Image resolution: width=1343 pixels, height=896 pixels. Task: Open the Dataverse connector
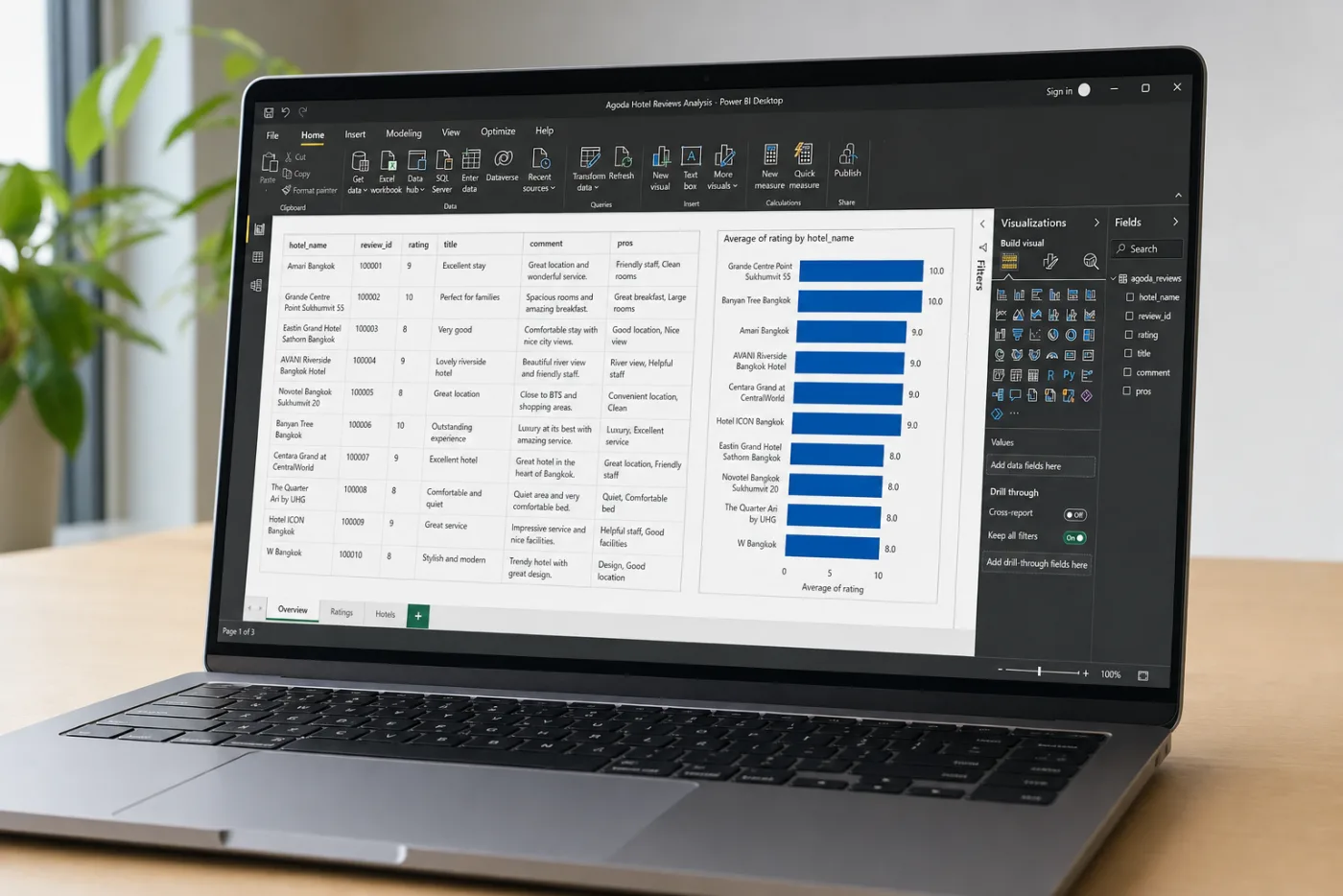coord(503,166)
